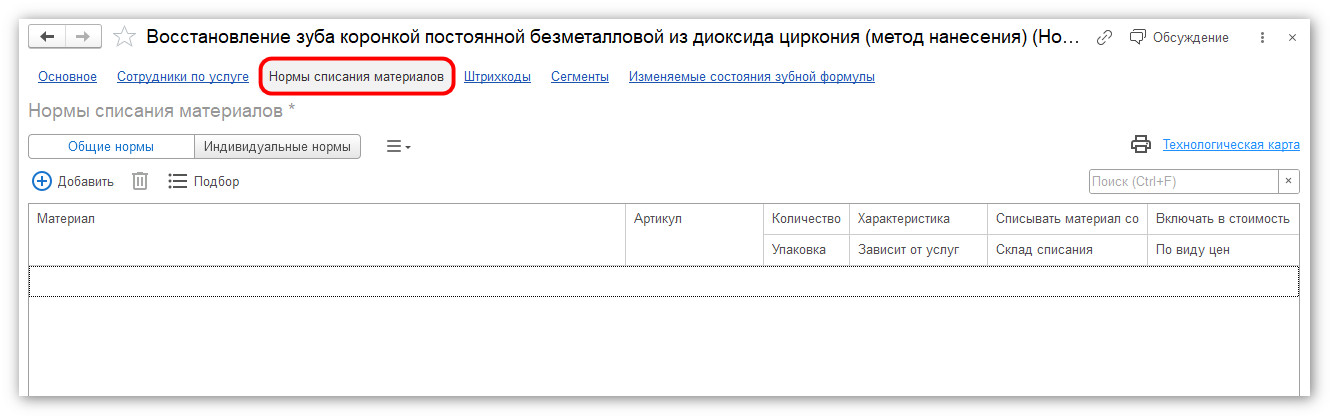Click Добавить to add a material
The height and width of the screenshot is (416, 1330).
pos(73,181)
